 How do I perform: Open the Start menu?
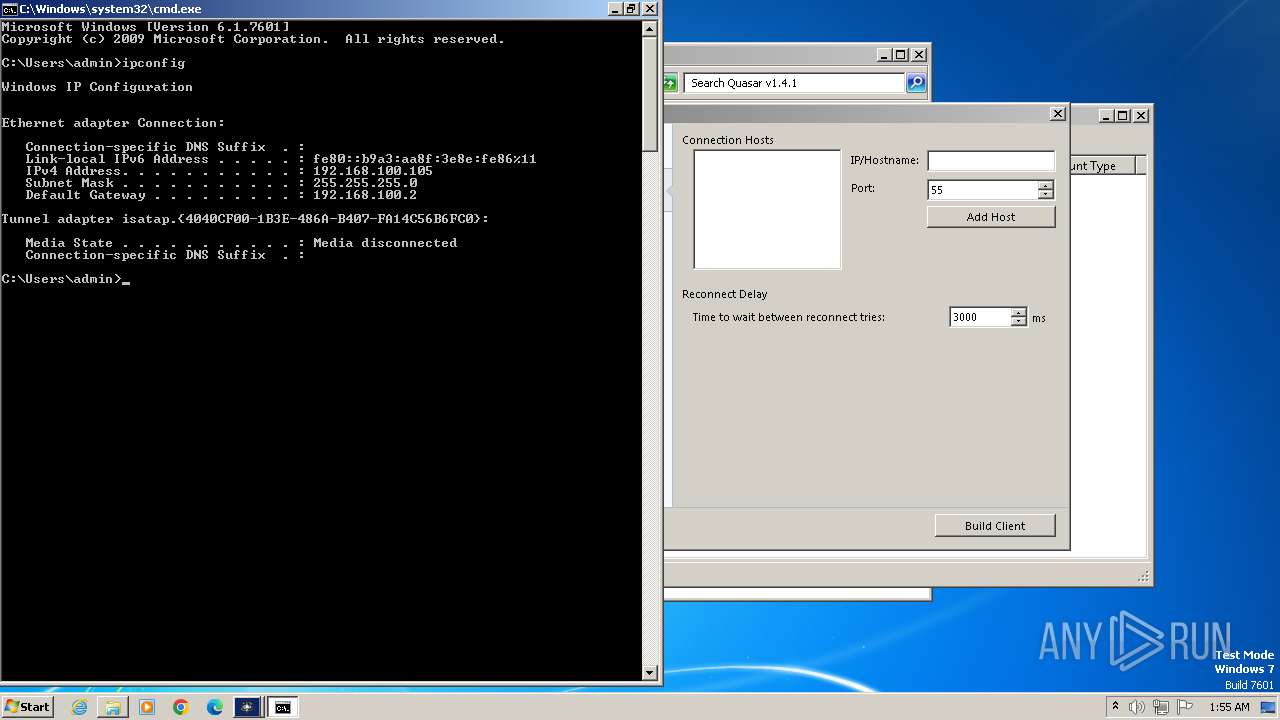(x=28, y=707)
